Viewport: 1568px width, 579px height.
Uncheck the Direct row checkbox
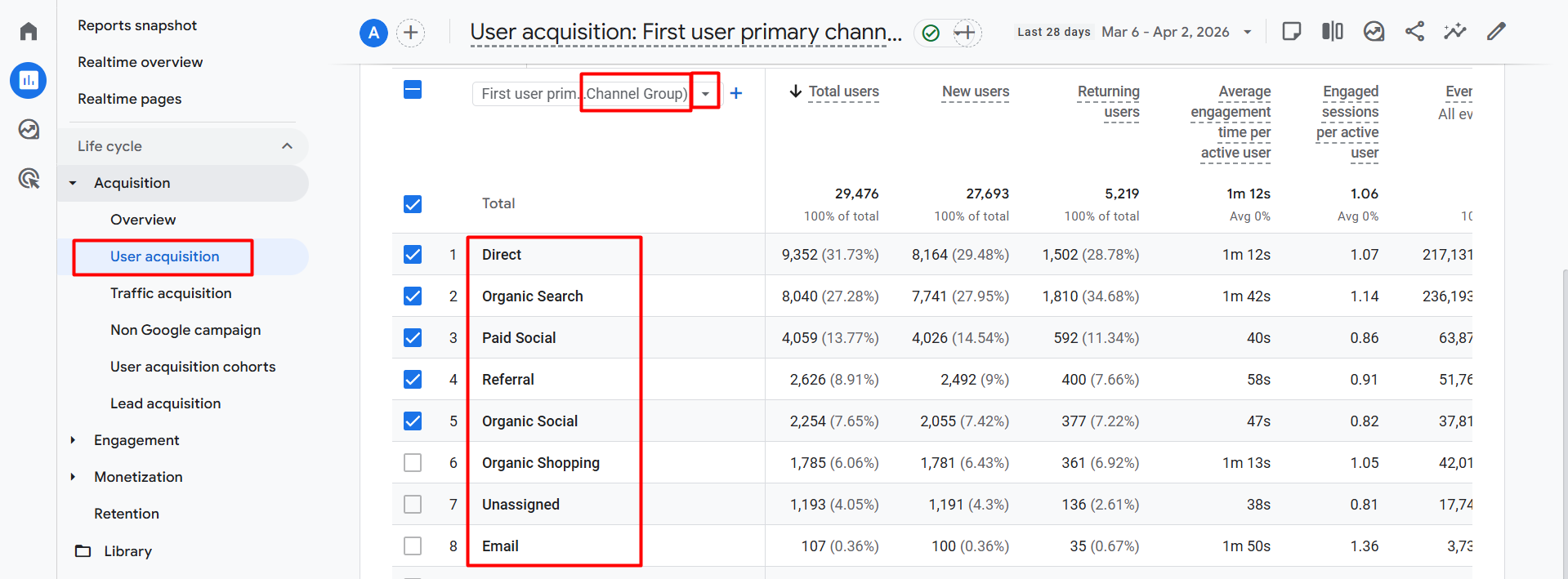tap(413, 255)
